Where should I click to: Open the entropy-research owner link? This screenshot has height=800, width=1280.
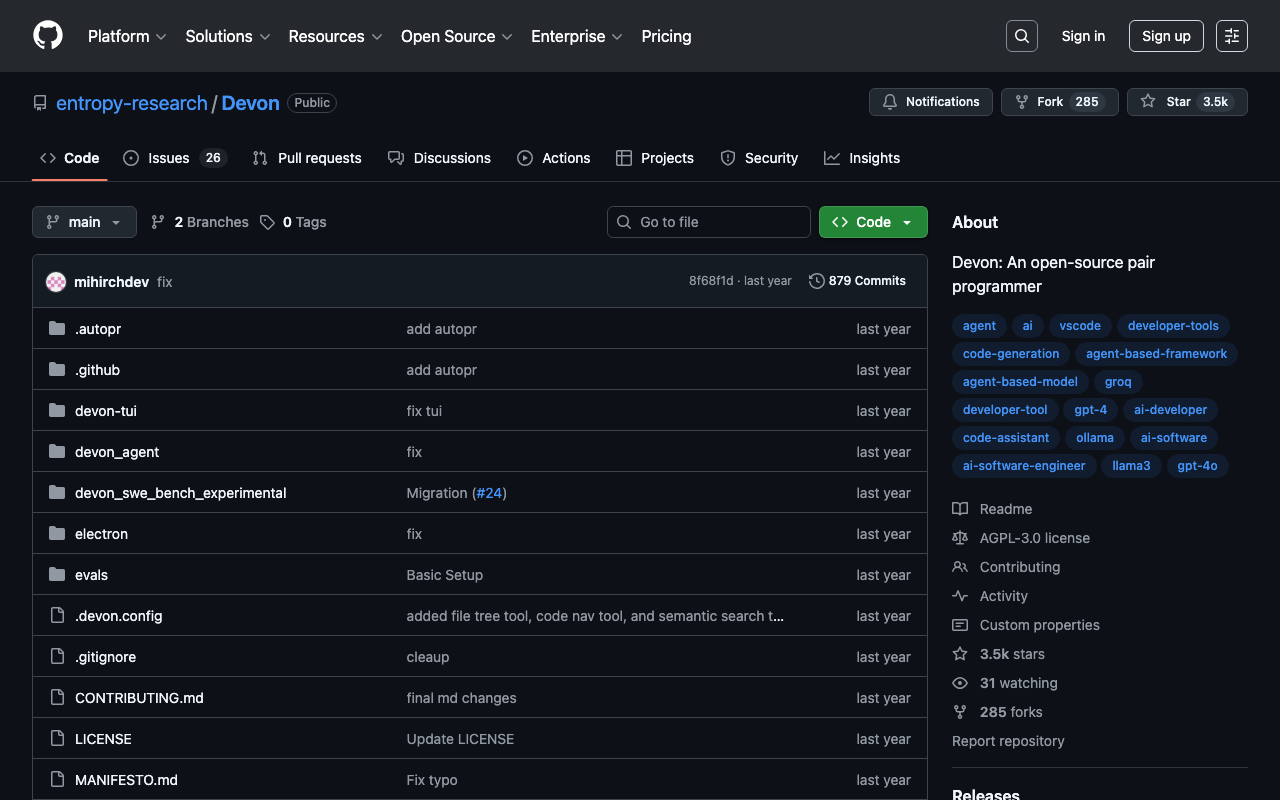click(132, 103)
